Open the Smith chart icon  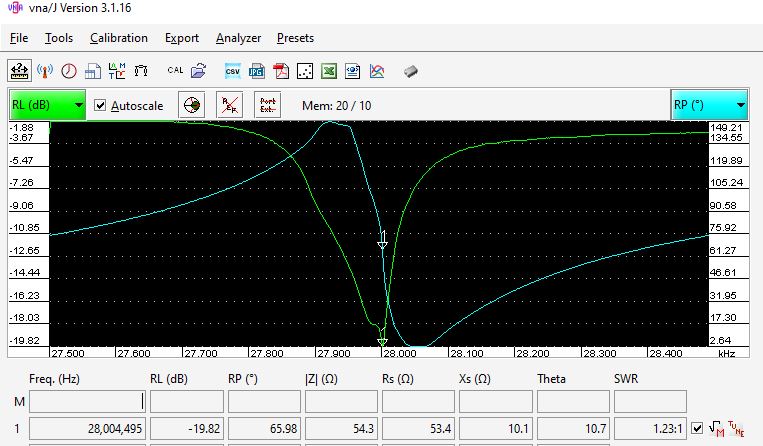(x=191, y=105)
